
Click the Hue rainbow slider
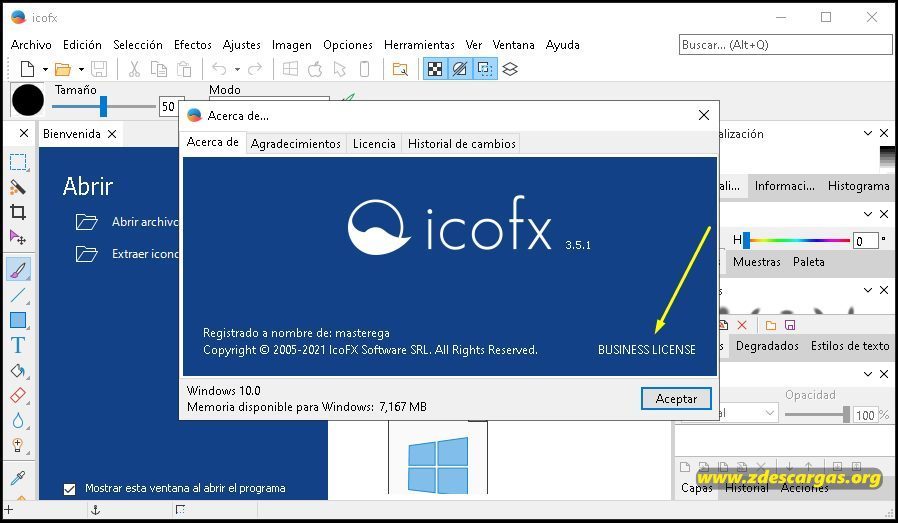tap(796, 241)
